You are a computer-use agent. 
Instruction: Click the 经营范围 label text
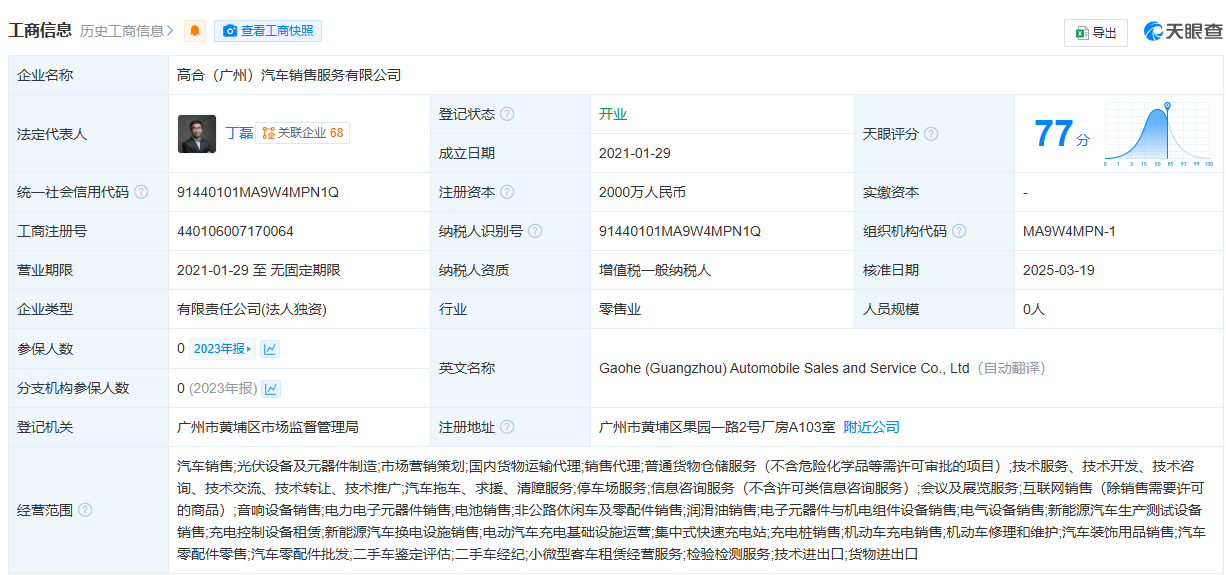click(x=45, y=510)
